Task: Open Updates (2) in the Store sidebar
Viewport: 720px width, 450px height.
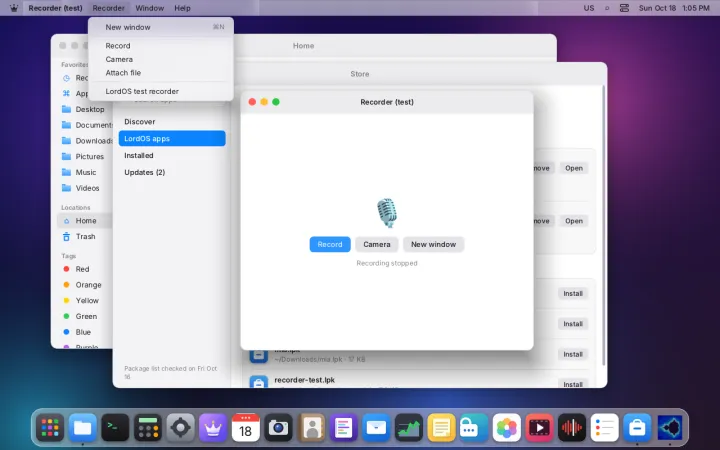Action: pyautogui.click(x=172, y=172)
